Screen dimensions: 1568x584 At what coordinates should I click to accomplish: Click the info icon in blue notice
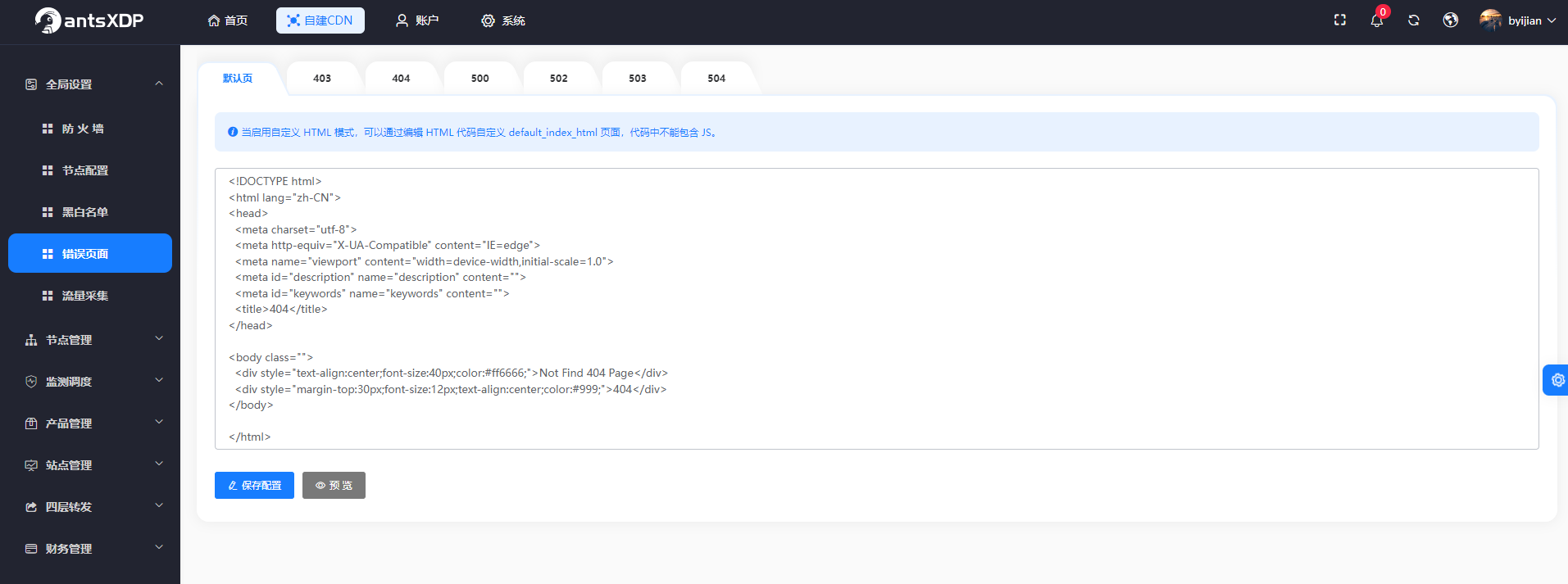(x=233, y=132)
